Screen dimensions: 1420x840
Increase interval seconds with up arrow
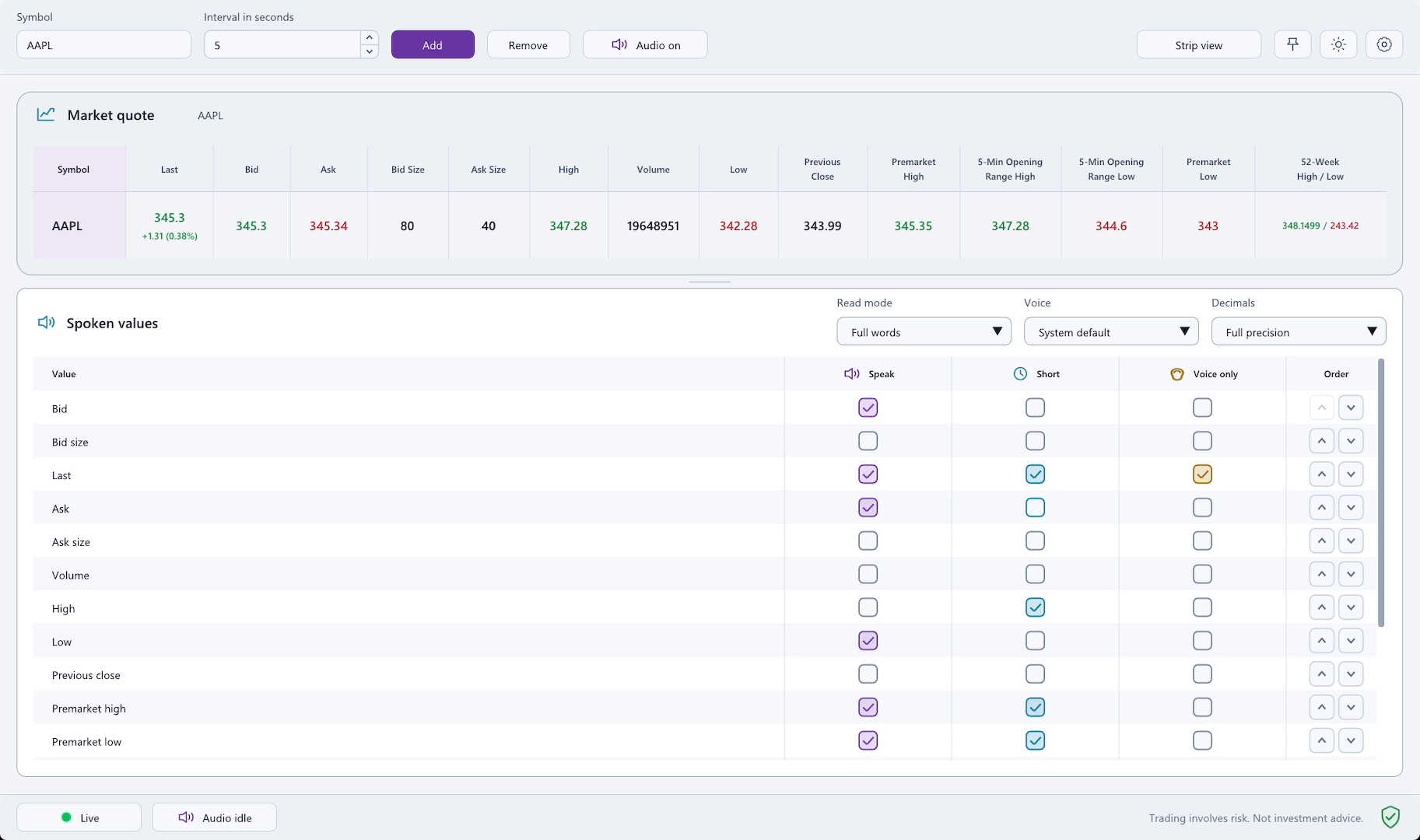click(370, 37)
